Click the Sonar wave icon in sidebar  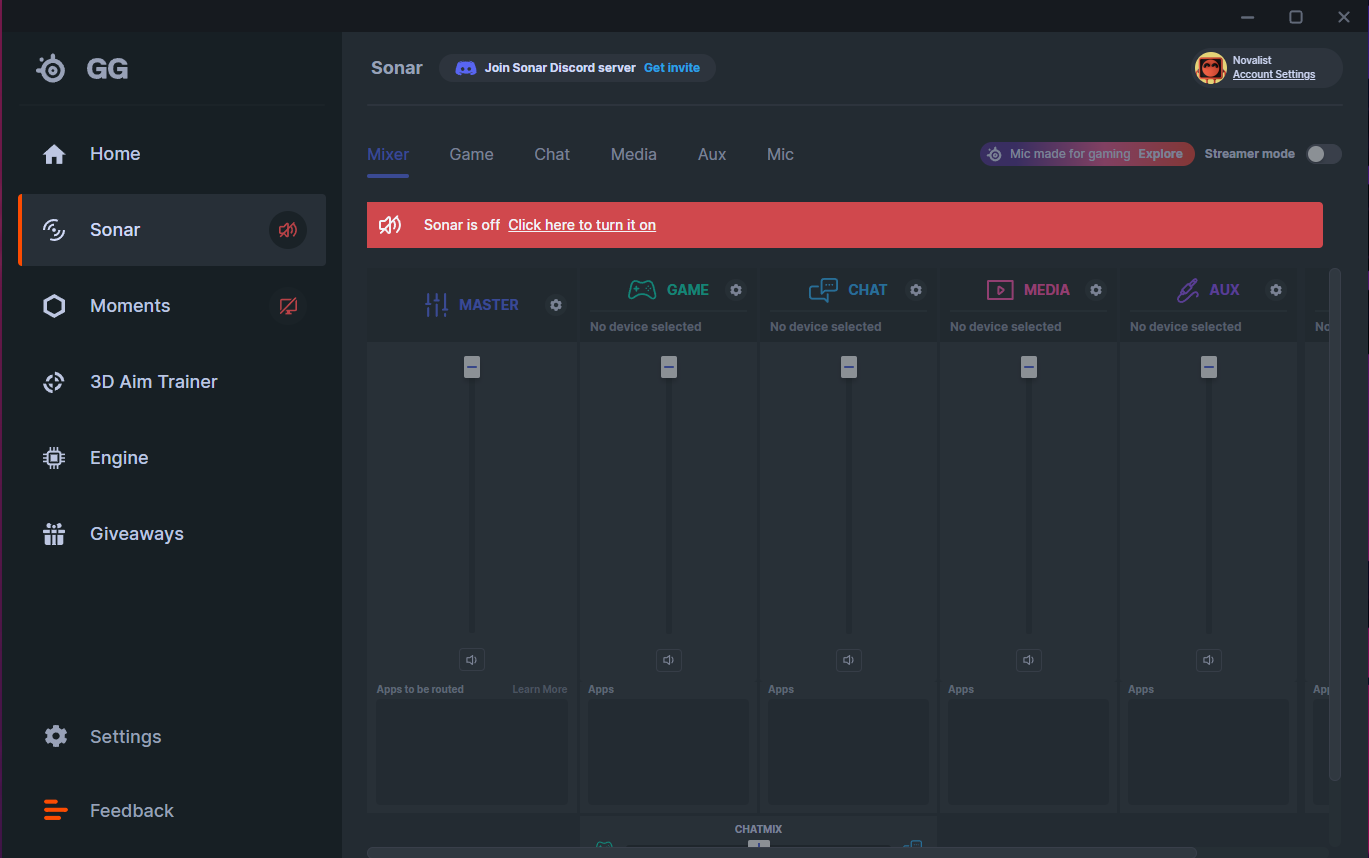point(54,230)
